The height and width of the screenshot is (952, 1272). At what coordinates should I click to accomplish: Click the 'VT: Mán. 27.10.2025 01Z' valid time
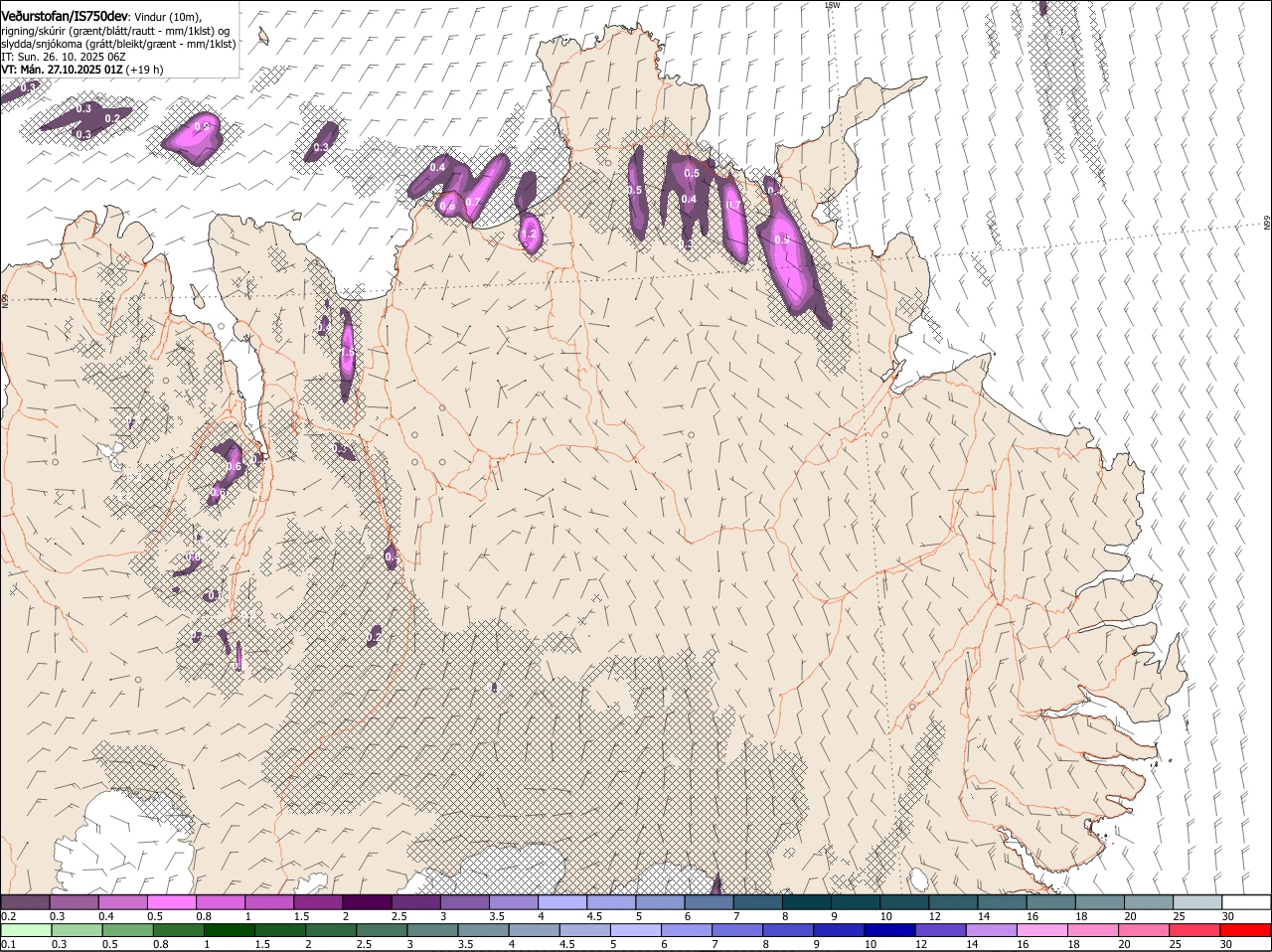tap(62, 70)
